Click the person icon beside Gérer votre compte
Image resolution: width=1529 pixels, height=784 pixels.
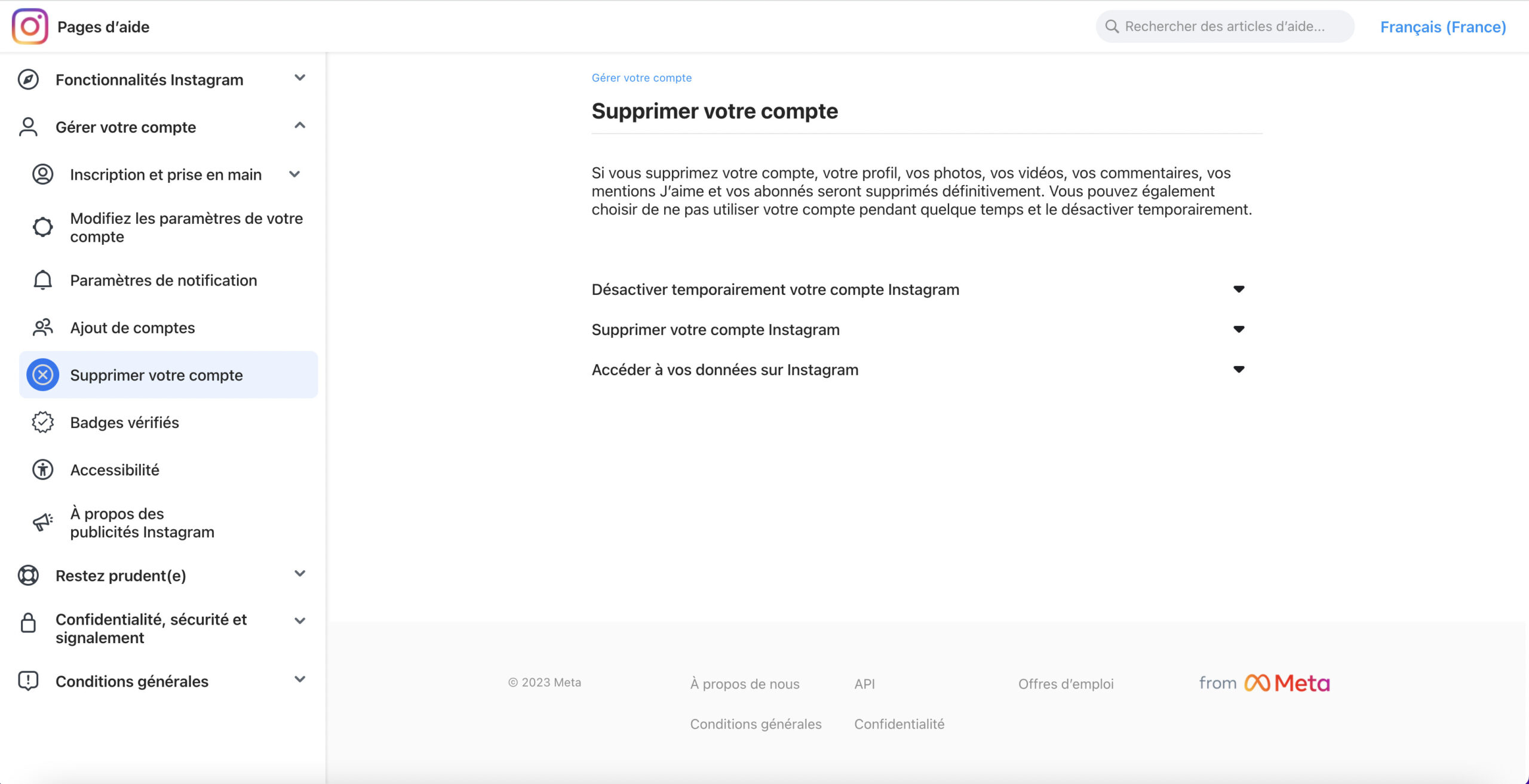click(x=28, y=127)
